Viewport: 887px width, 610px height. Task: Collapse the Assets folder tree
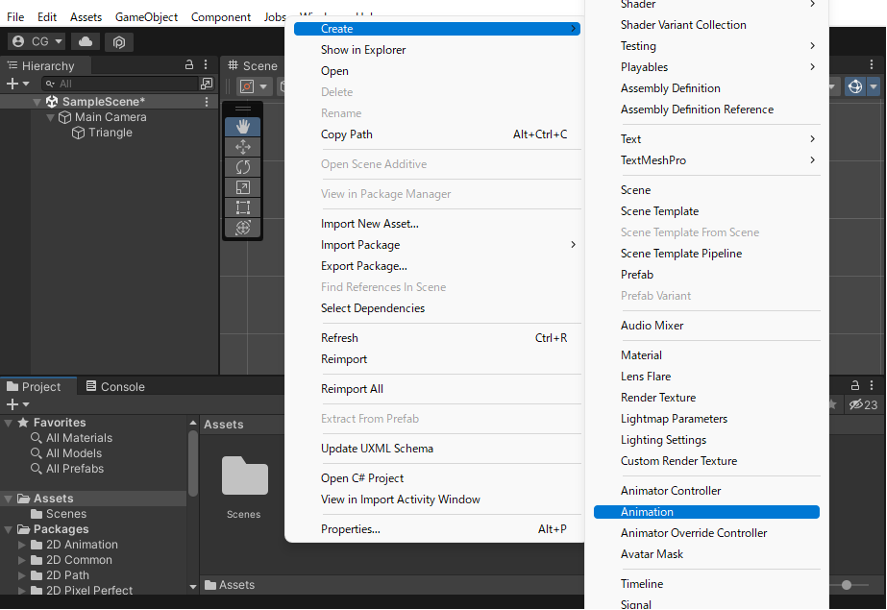[x=8, y=499]
